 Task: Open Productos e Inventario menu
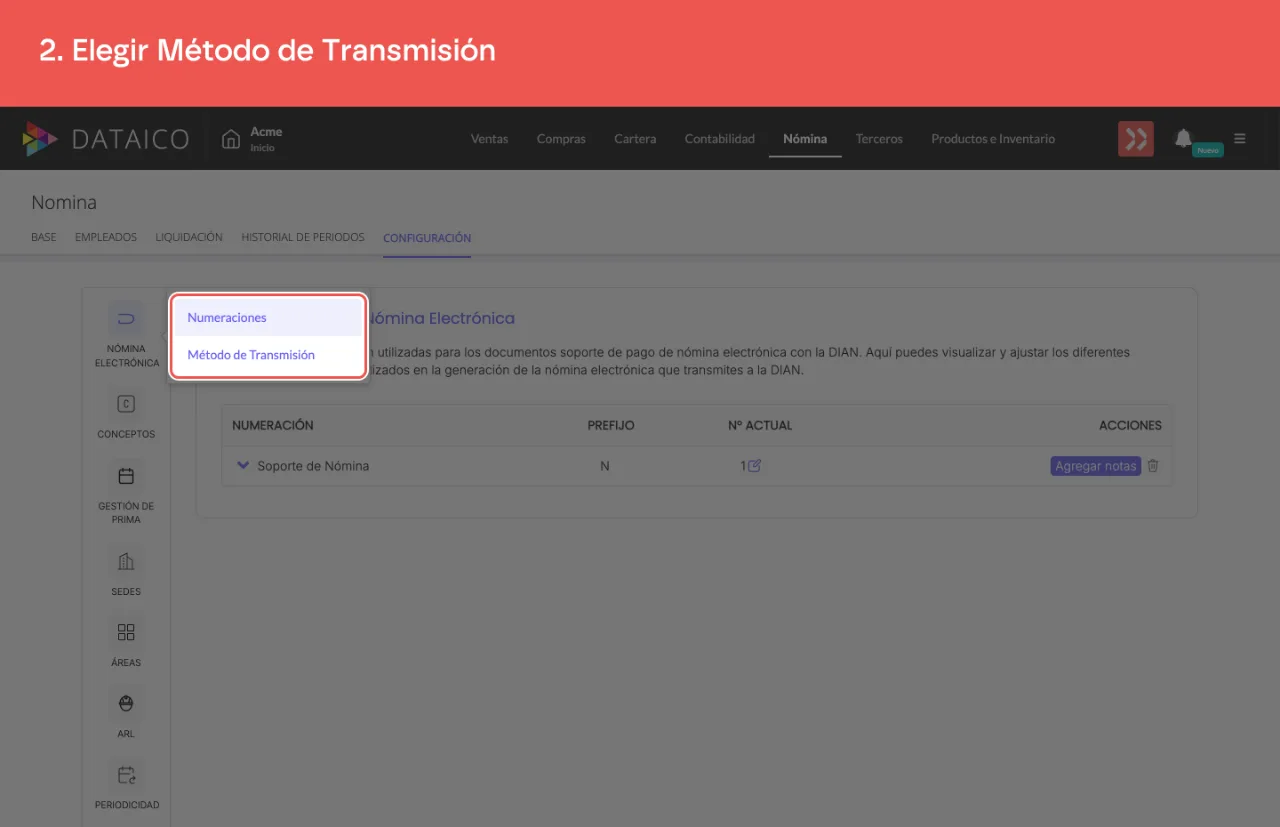tap(993, 139)
